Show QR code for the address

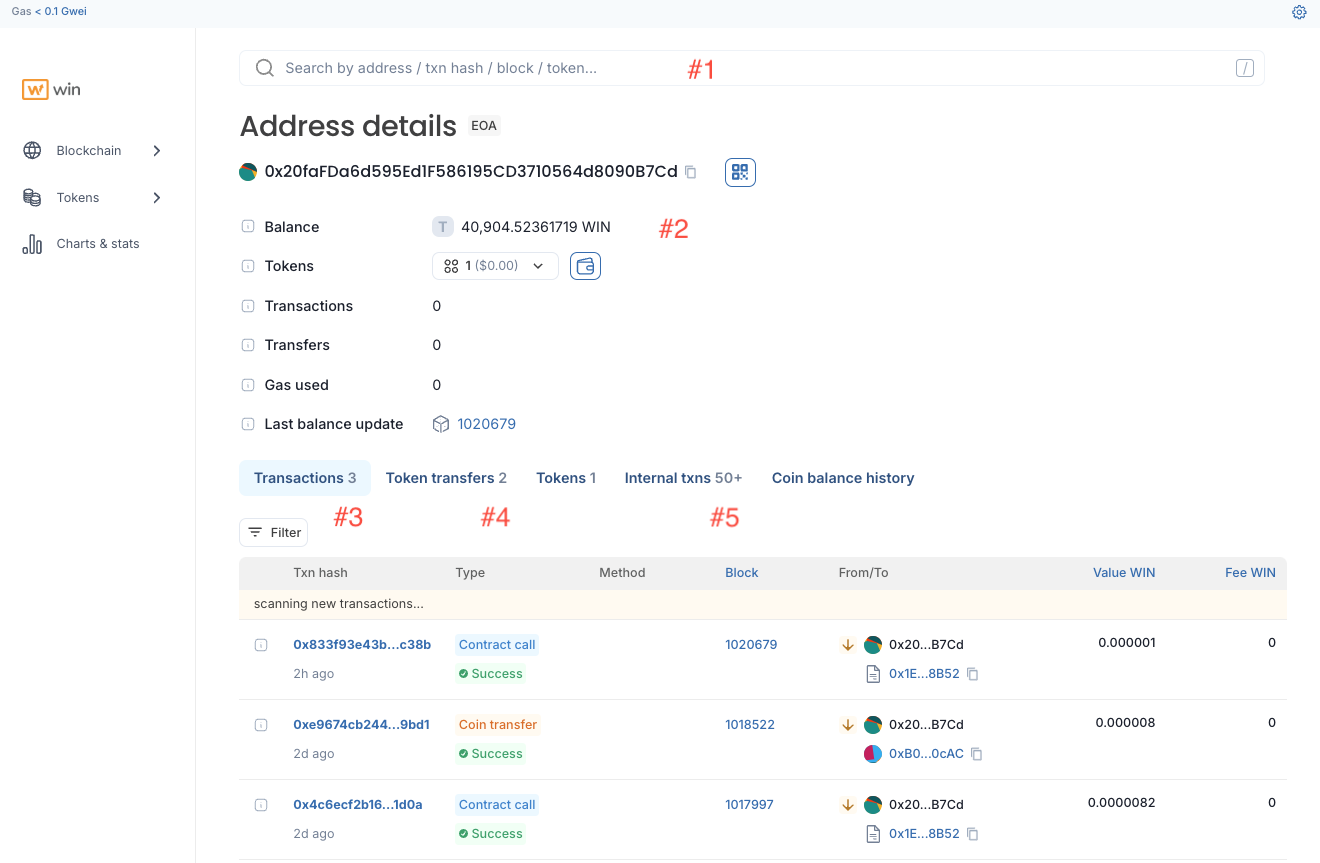[740, 172]
